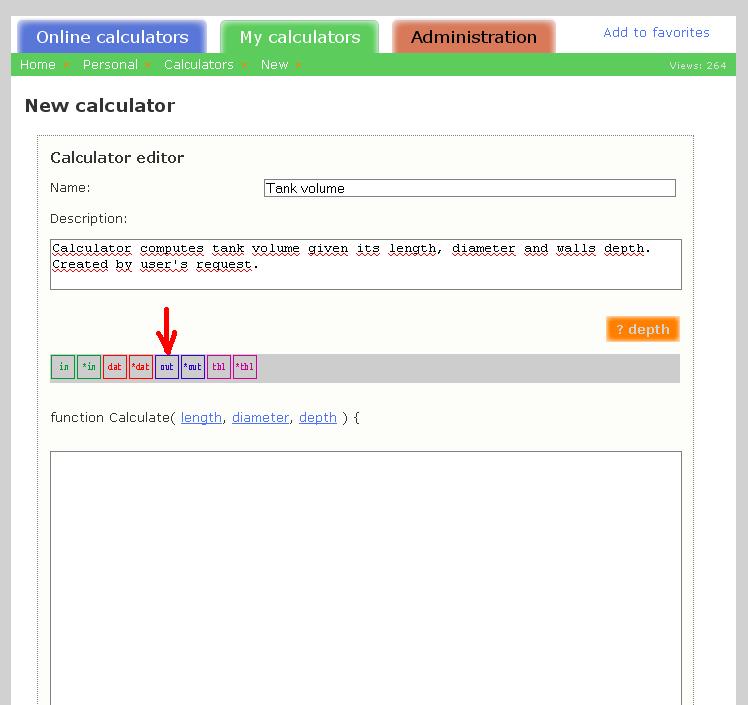Screen dimensions: 748x705
Task: Add a '*out' output element
Action: 193,367
